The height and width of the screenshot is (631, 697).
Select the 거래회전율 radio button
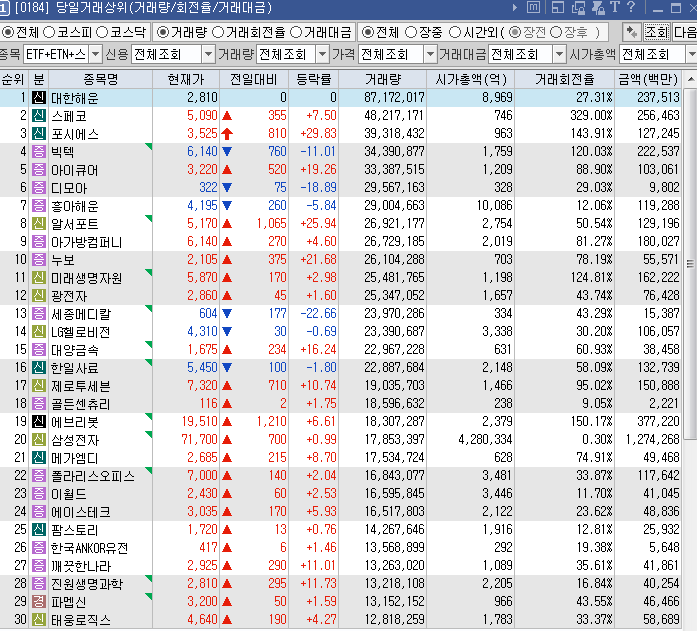(218, 32)
